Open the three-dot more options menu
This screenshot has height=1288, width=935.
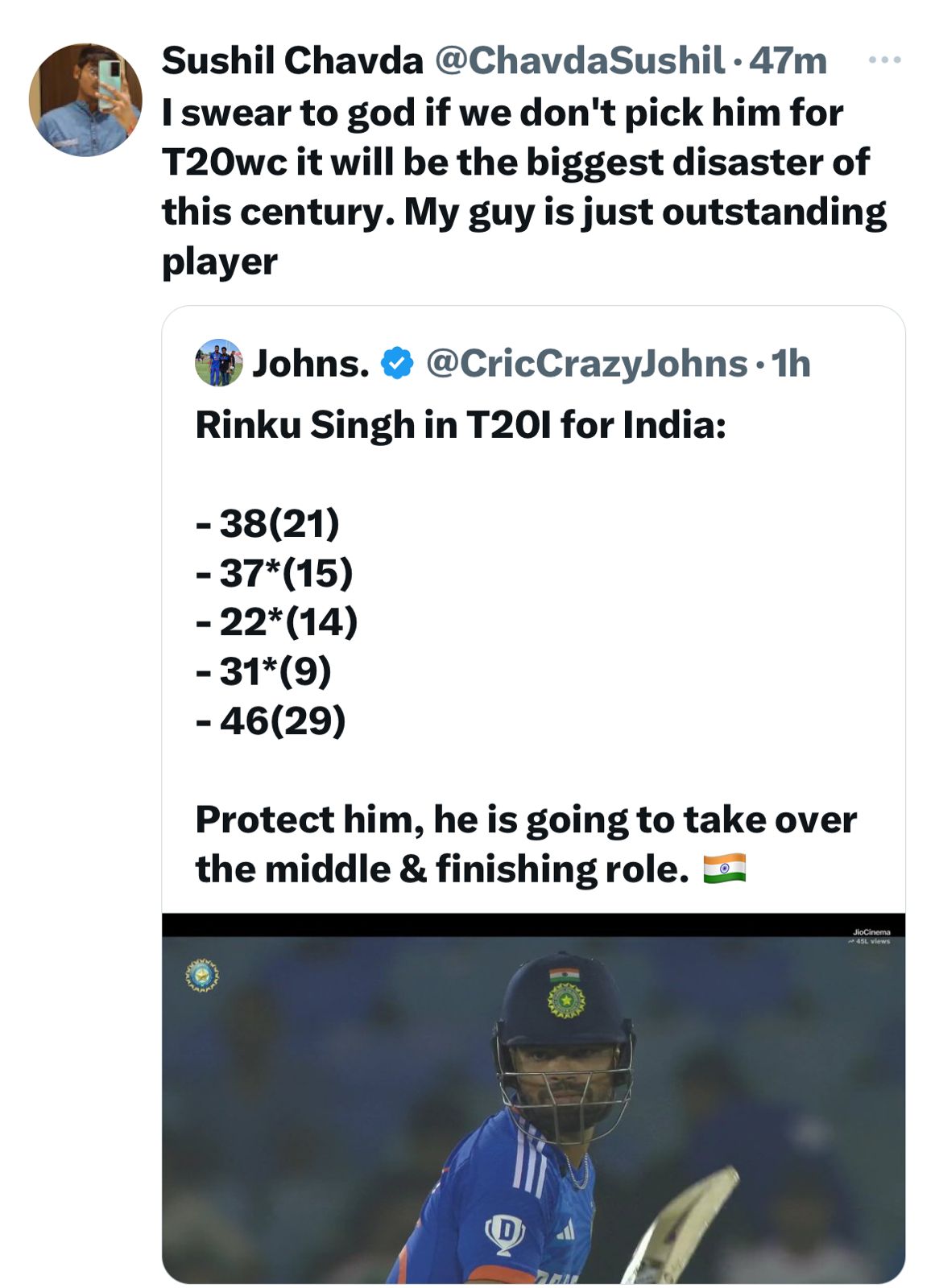pyautogui.click(x=884, y=60)
